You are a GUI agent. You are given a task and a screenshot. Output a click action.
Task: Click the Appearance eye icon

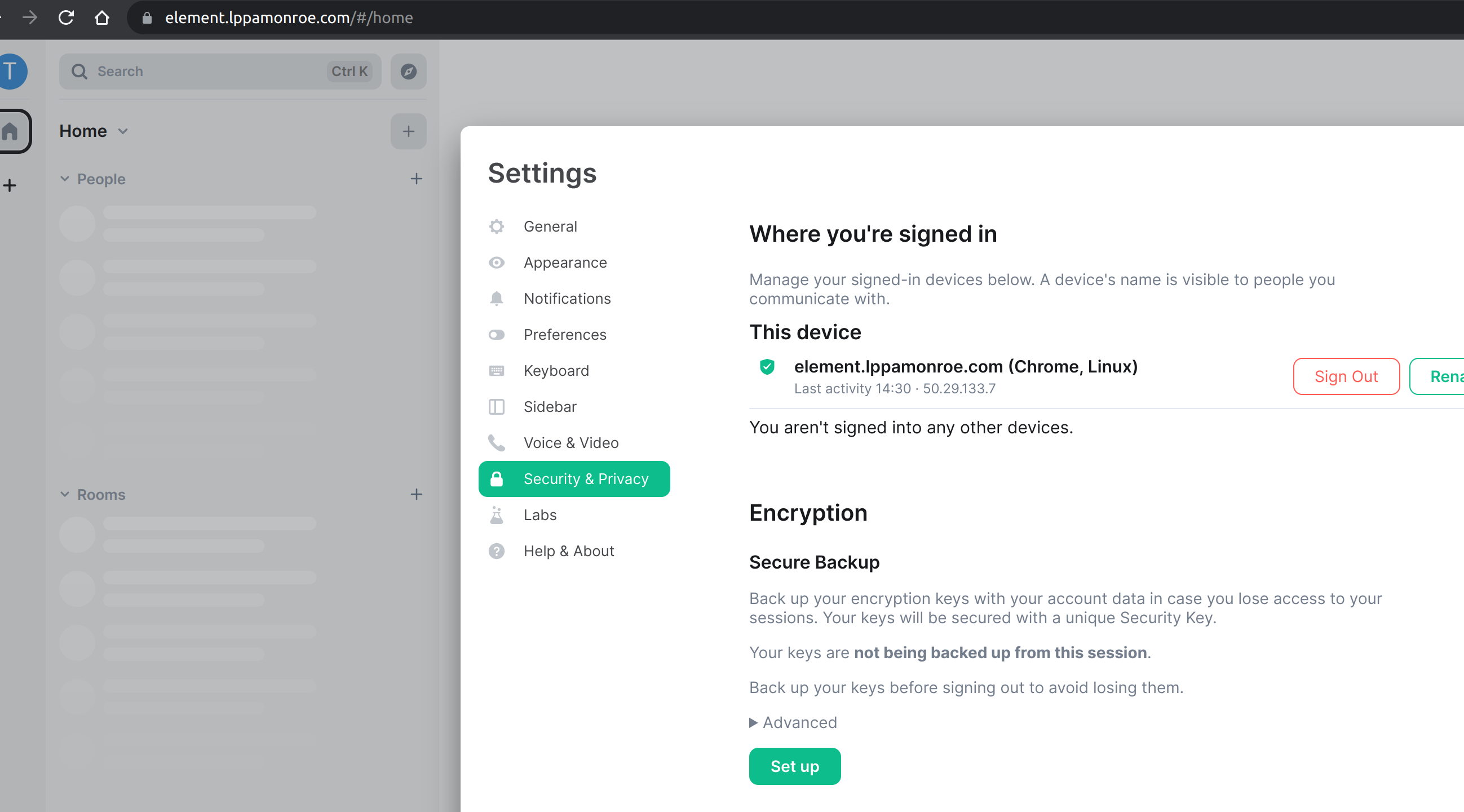(x=496, y=263)
